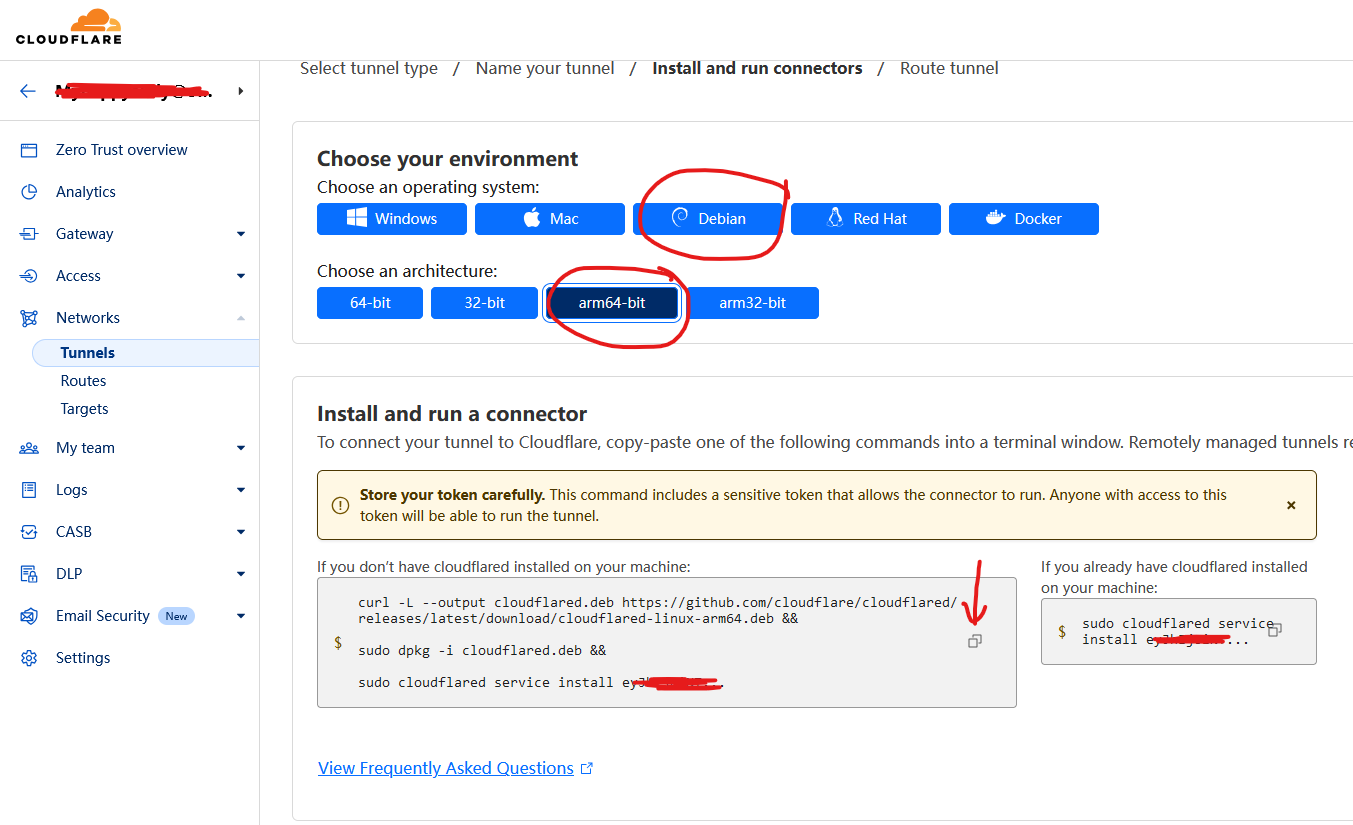The height and width of the screenshot is (825, 1353).
Task: Expand the Email Security chevron
Action: click(241, 616)
